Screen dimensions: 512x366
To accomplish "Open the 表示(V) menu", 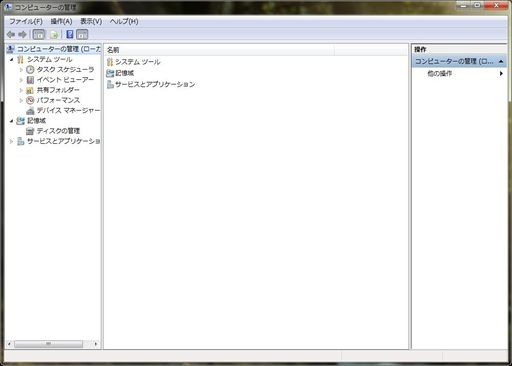I will (x=91, y=21).
